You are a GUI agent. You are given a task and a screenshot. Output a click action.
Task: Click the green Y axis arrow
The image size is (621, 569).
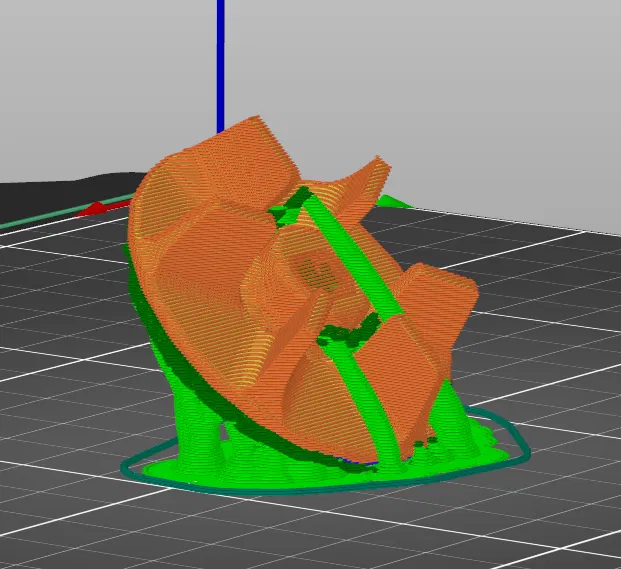coord(395,202)
